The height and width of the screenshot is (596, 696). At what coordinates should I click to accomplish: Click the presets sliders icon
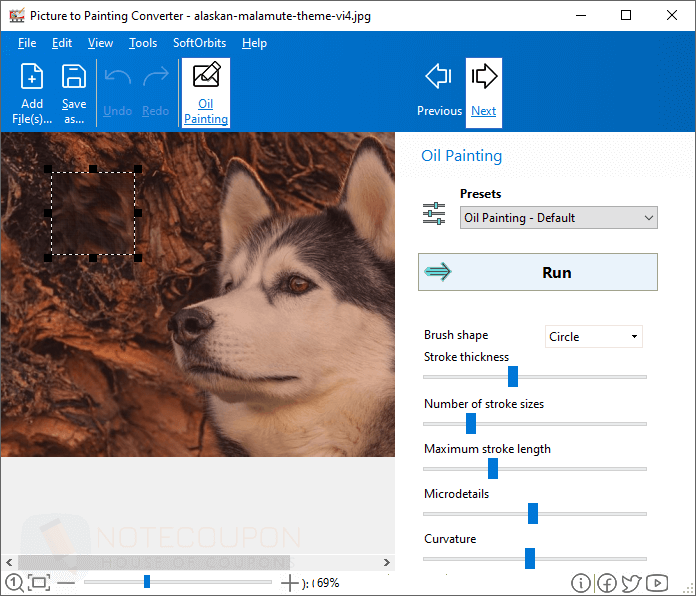pyautogui.click(x=434, y=213)
